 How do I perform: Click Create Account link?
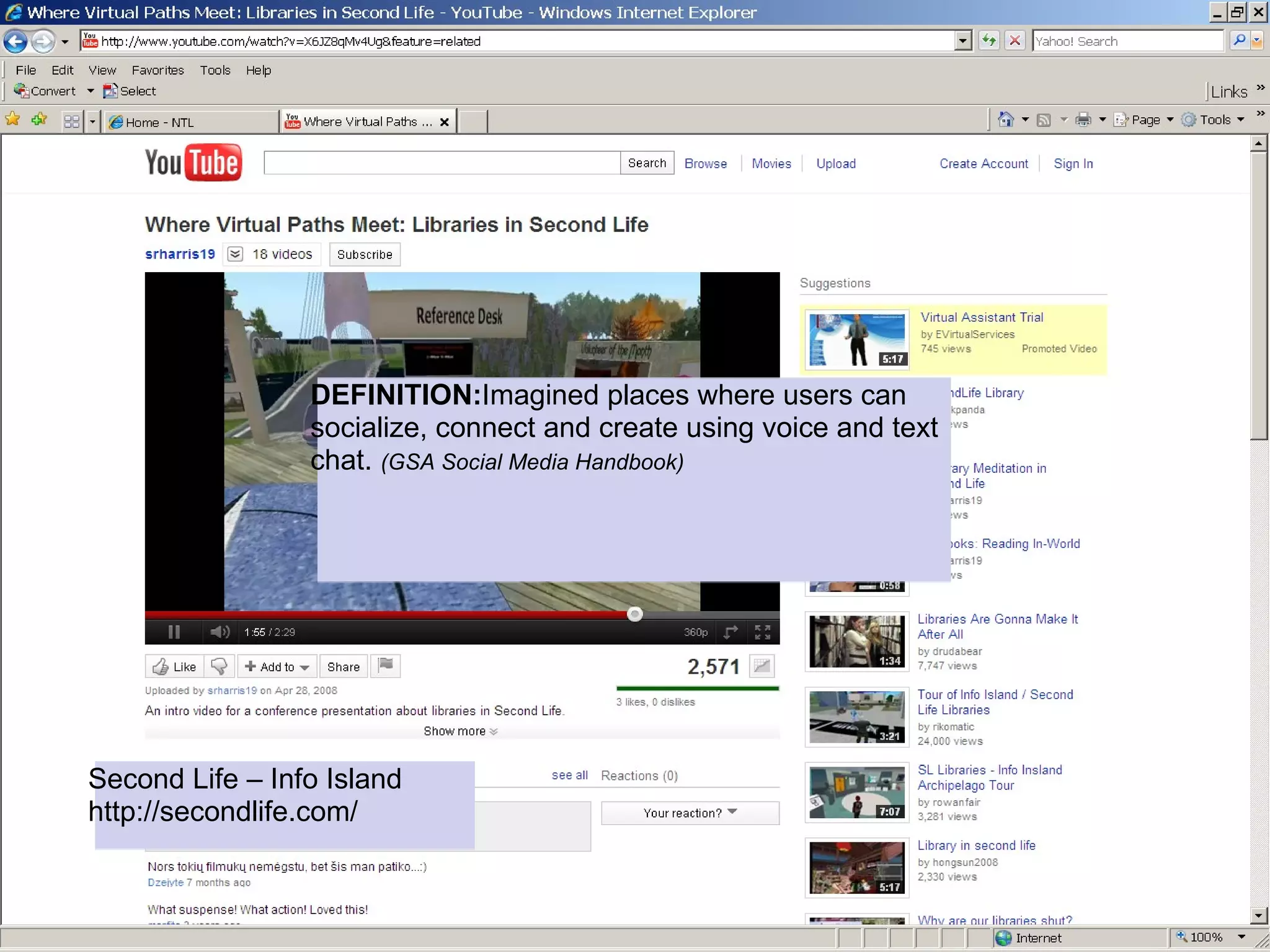[x=984, y=164]
